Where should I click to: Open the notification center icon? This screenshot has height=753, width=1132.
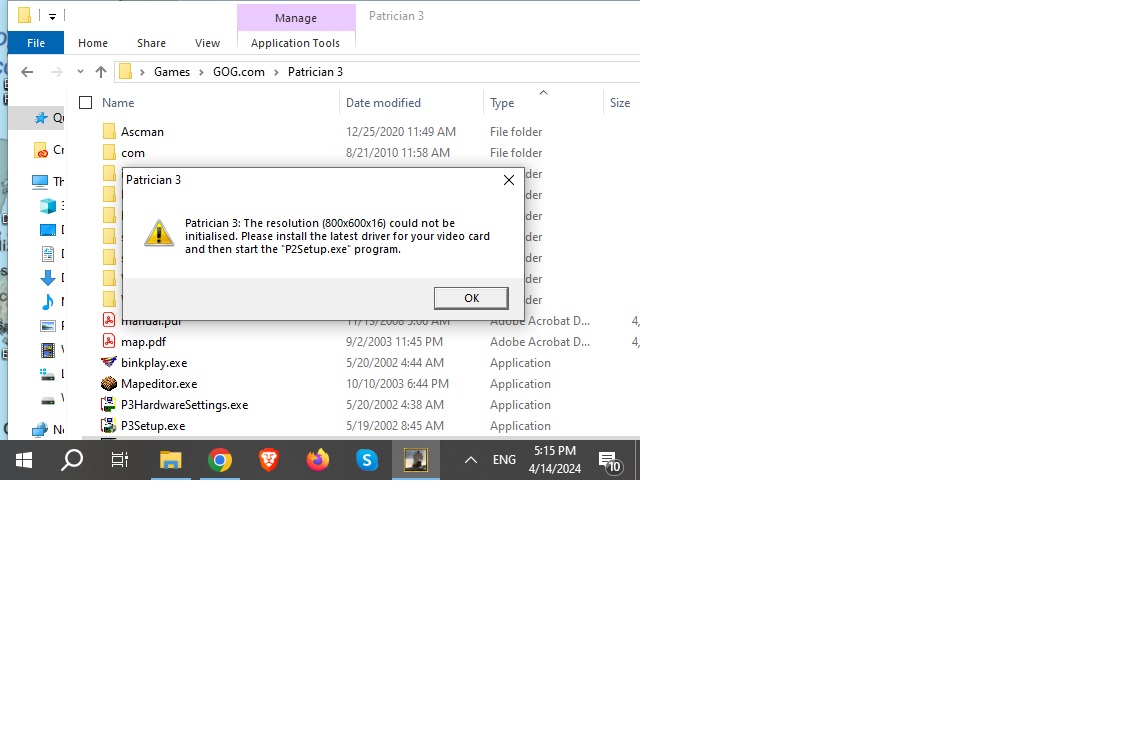609,461
